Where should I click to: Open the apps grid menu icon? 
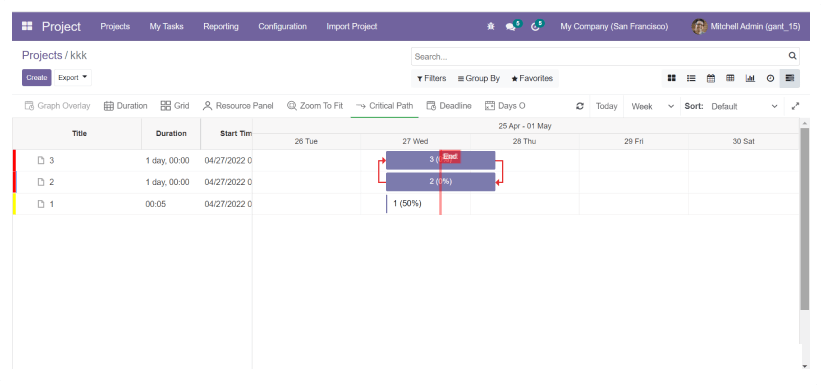pos(27,26)
